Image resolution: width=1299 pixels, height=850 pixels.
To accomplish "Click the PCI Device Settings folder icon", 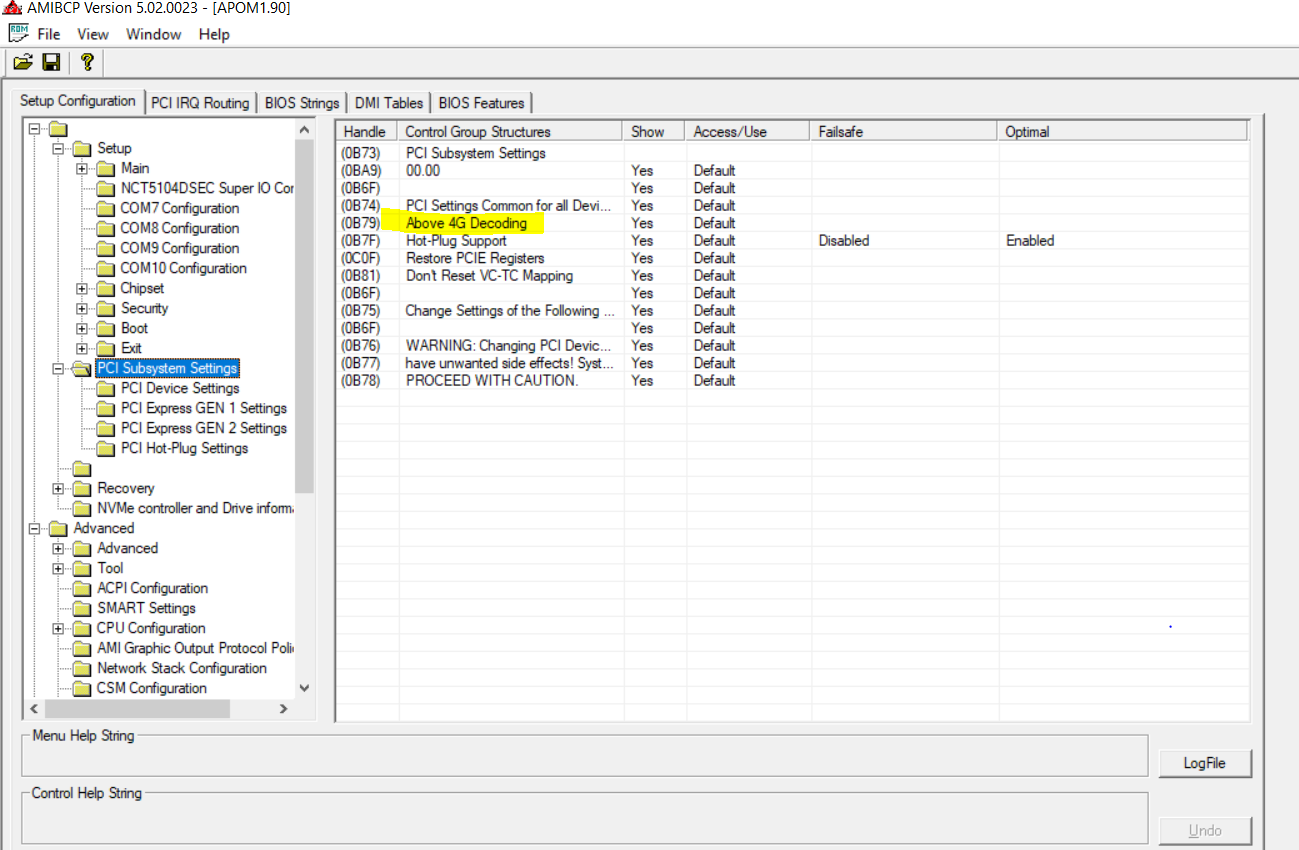I will click(106, 388).
